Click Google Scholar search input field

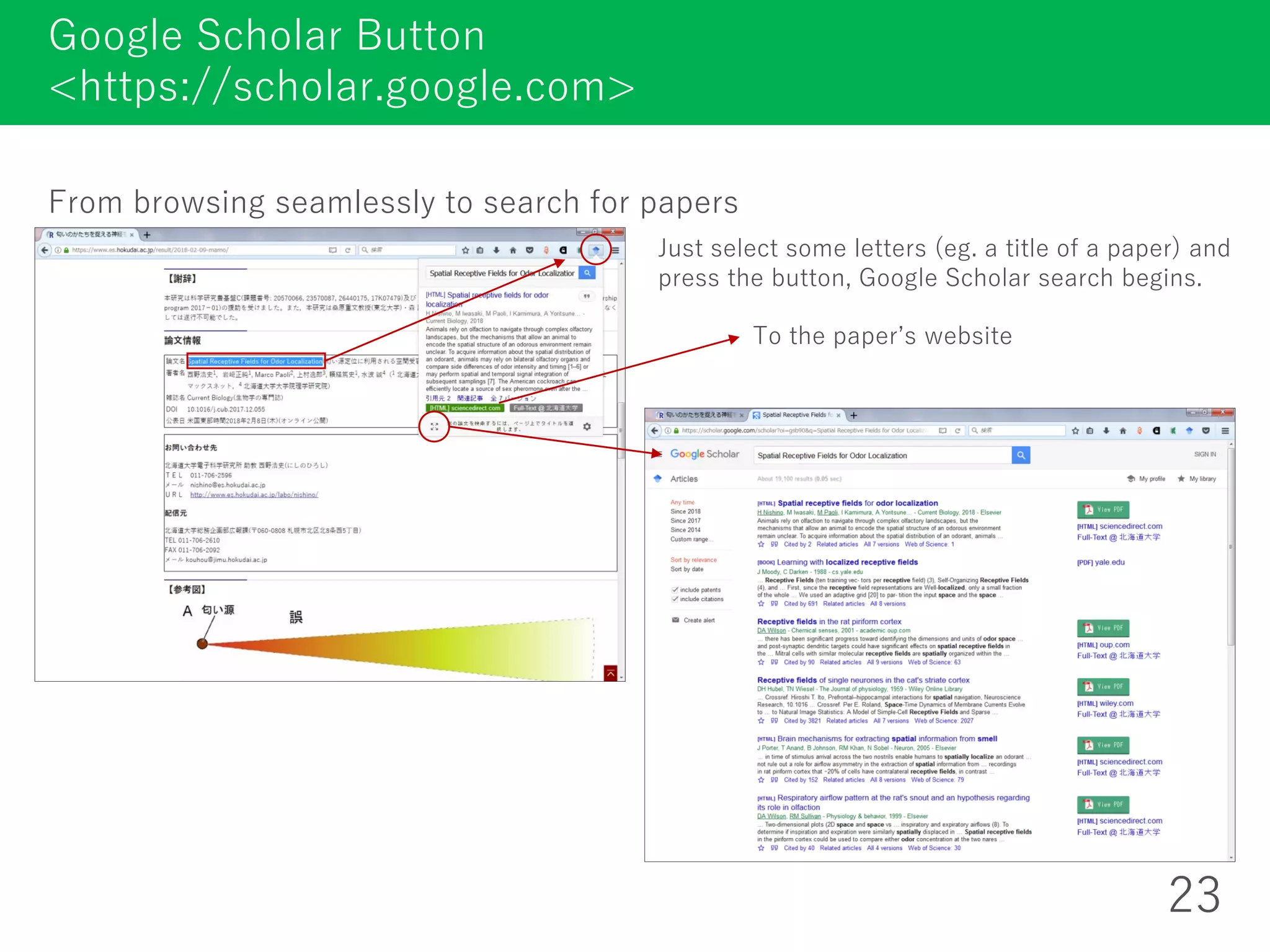tap(882, 456)
